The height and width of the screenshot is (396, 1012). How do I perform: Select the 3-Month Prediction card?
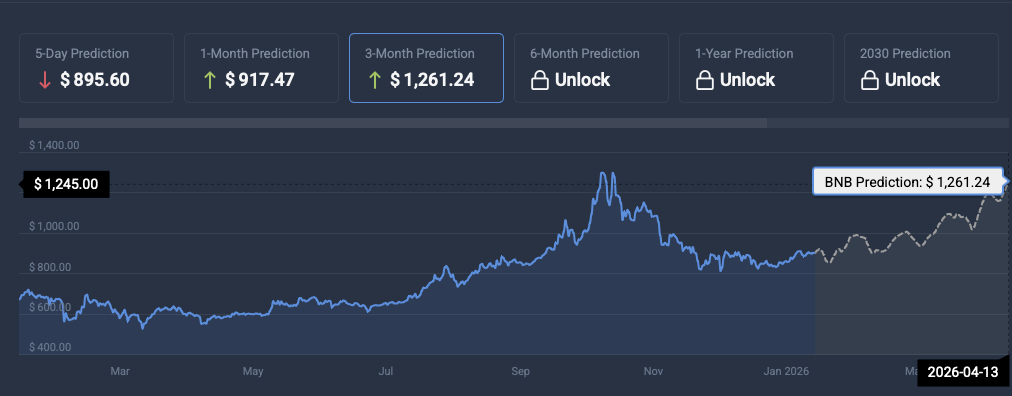pyautogui.click(x=426, y=68)
